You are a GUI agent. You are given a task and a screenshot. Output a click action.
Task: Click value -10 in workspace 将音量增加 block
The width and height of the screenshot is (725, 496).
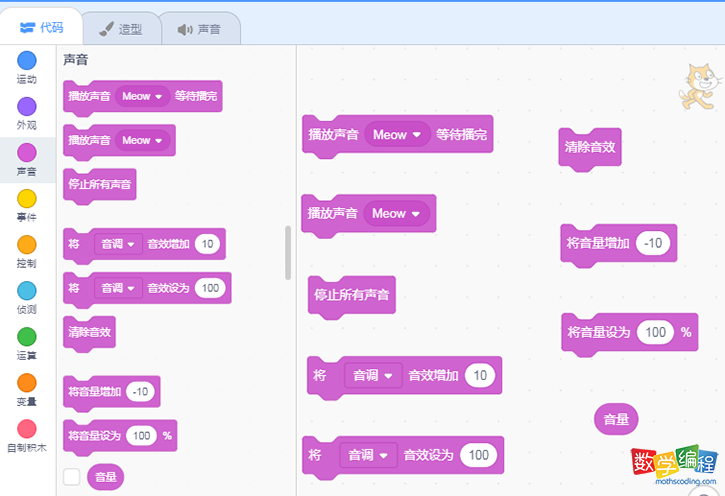tap(653, 243)
